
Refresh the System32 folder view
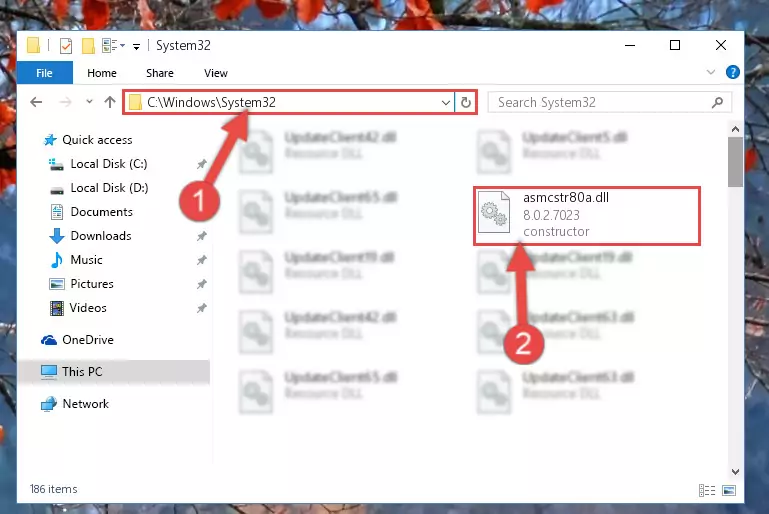click(x=465, y=103)
